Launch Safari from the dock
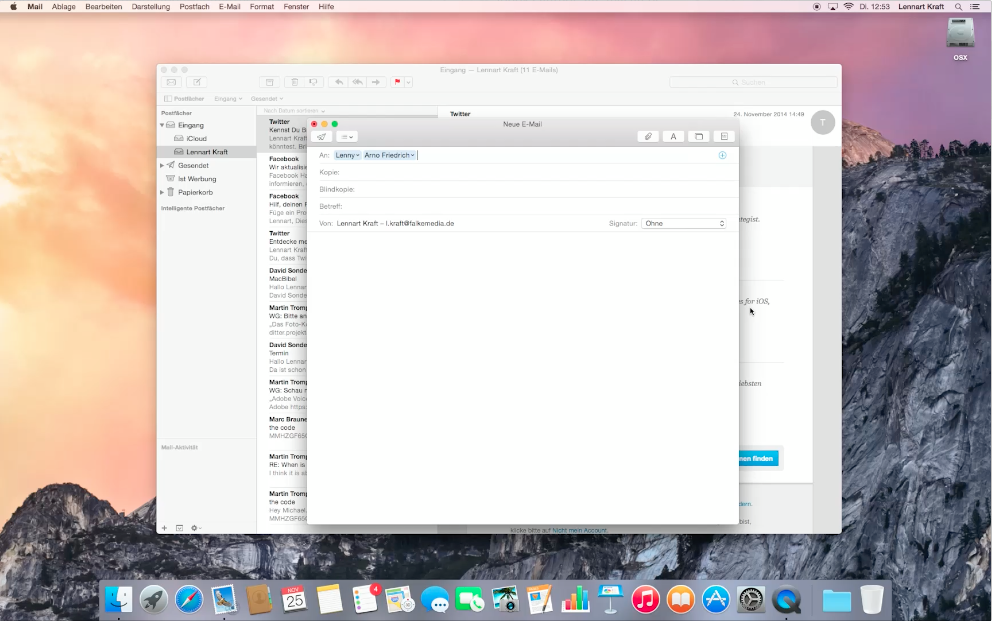The width and height of the screenshot is (992, 621). (189, 599)
